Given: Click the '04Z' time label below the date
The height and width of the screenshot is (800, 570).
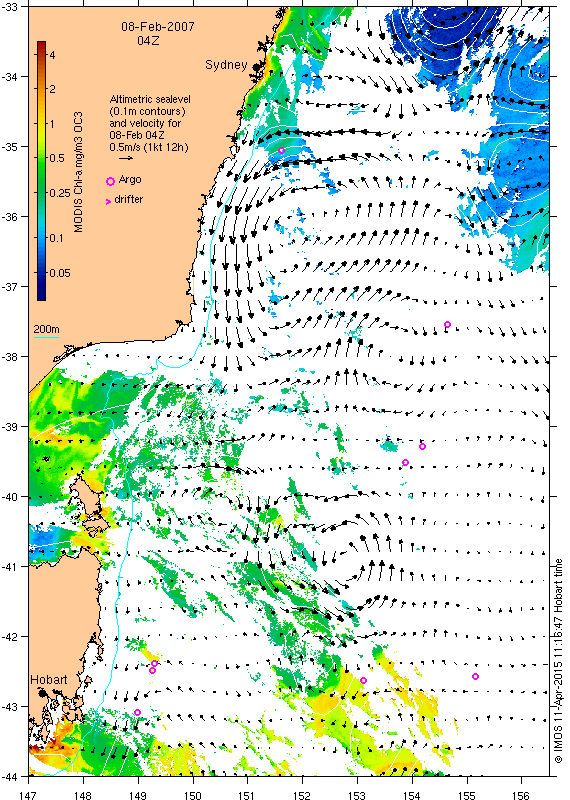Looking at the screenshot, I should [x=148, y=40].
